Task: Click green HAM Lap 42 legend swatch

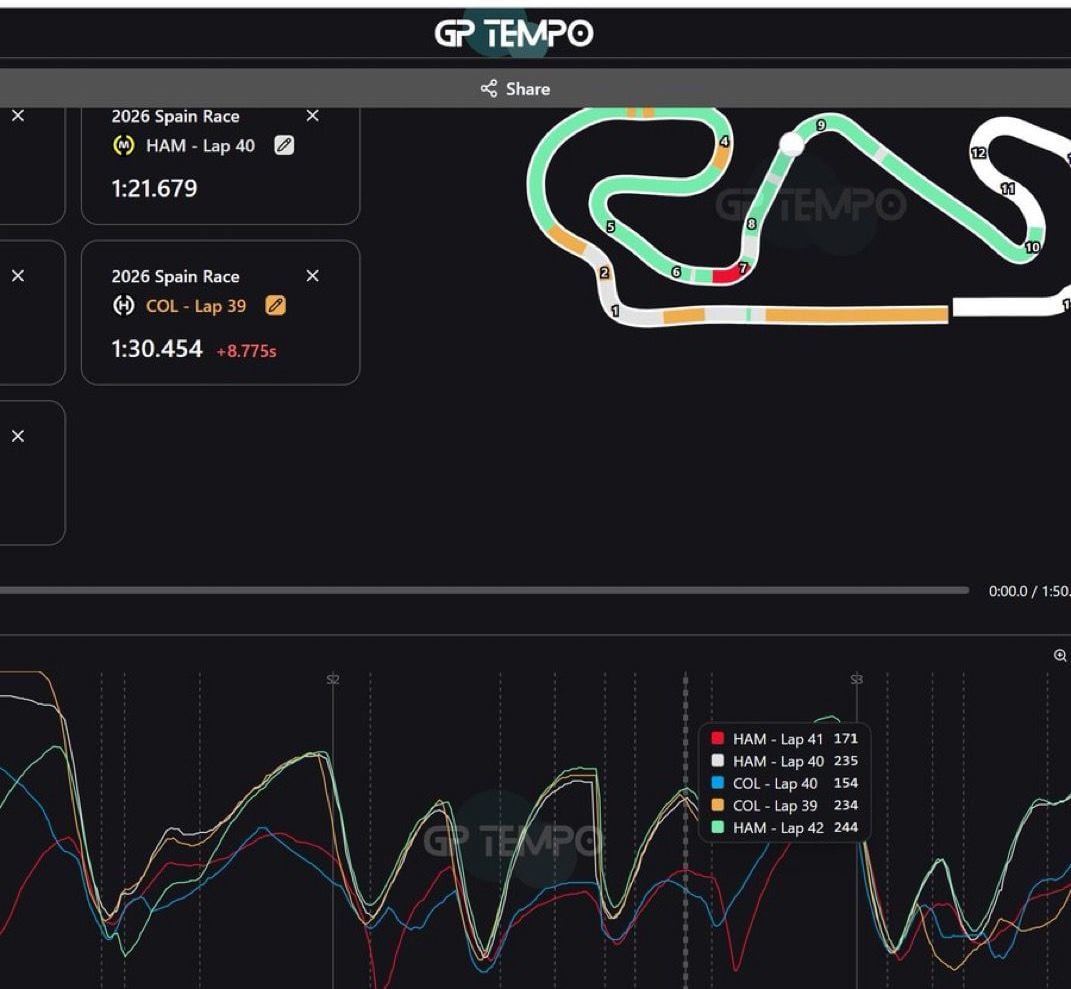Action: (717, 827)
